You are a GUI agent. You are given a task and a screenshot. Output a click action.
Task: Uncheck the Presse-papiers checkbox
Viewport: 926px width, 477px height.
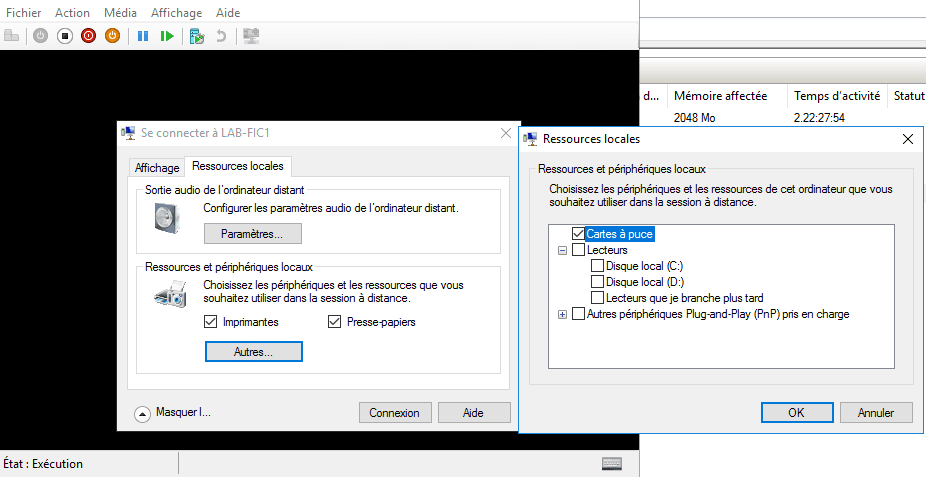click(x=334, y=322)
